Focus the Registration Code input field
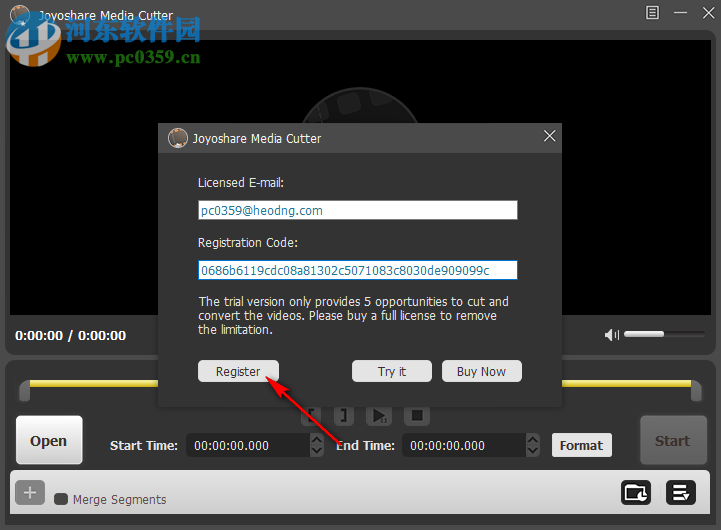The image size is (721, 530). pyautogui.click(x=358, y=270)
